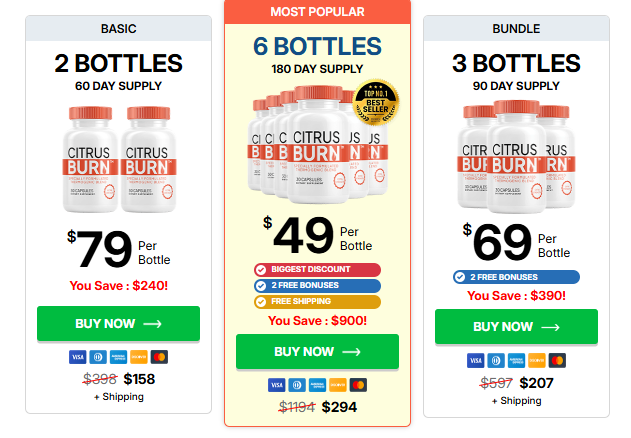Click the Visa icon under the Basic package
Screen dimensions: 631x438
point(77,357)
